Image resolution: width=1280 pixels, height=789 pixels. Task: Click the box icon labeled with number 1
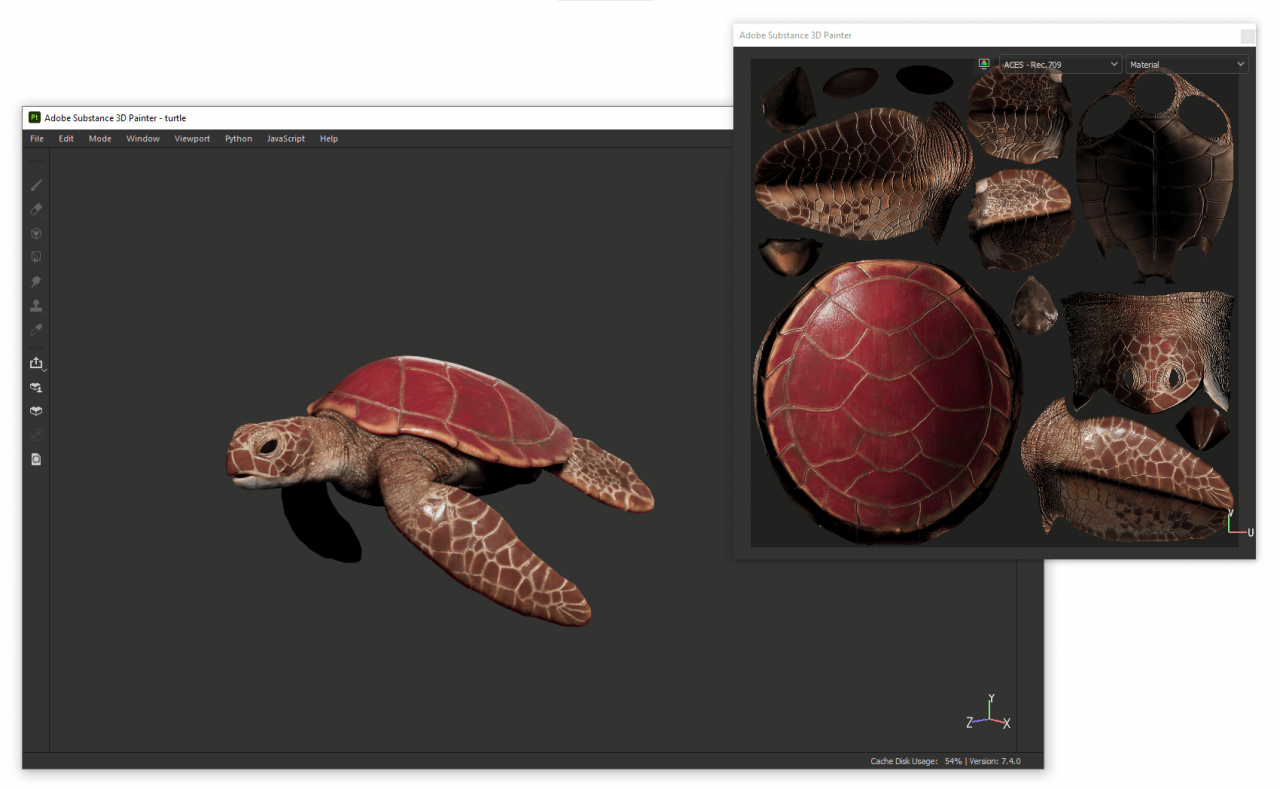tap(36, 387)
